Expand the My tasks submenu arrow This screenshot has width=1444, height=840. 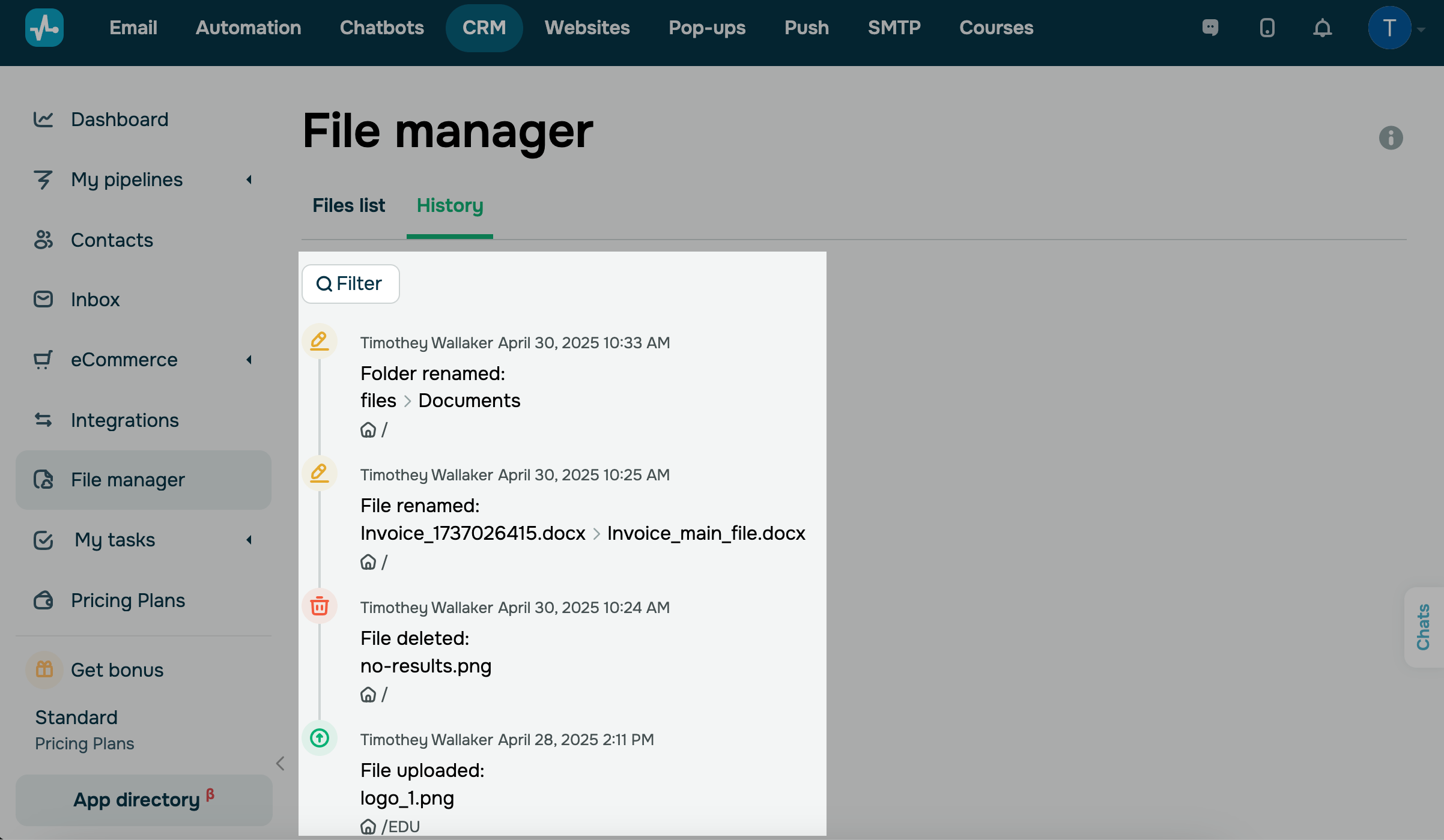tap(249, 540)
